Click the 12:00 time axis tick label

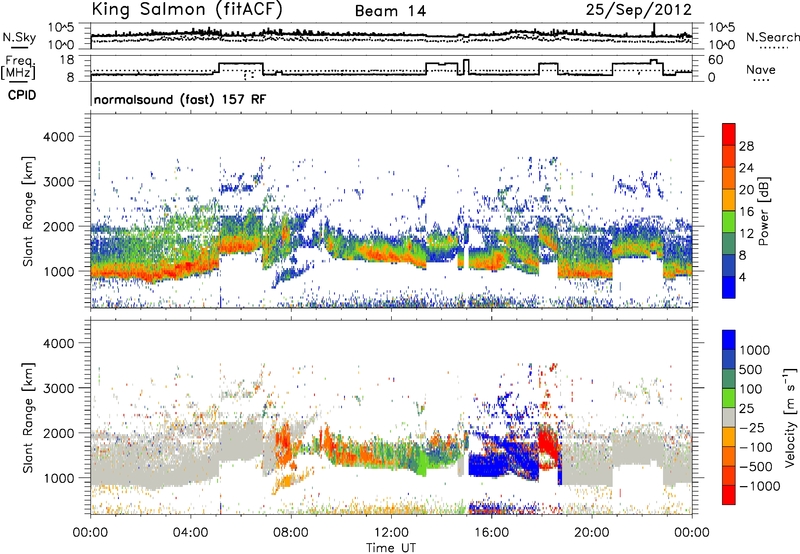point(391,533)
